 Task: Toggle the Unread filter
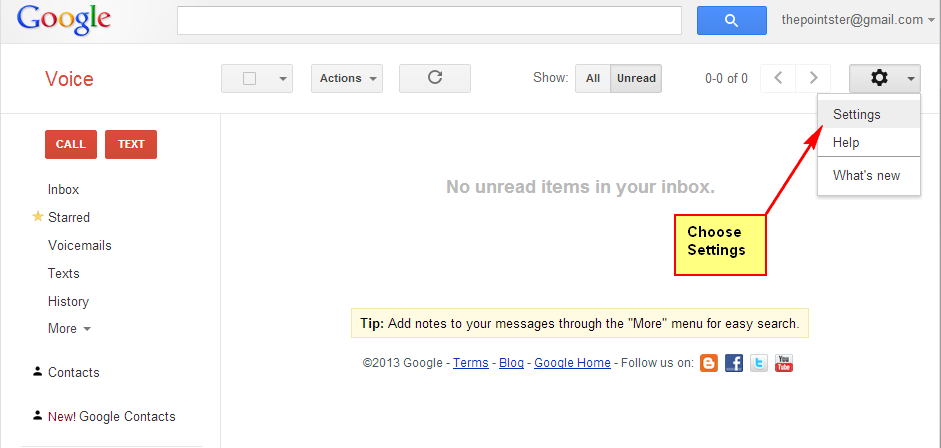(636, 79)
